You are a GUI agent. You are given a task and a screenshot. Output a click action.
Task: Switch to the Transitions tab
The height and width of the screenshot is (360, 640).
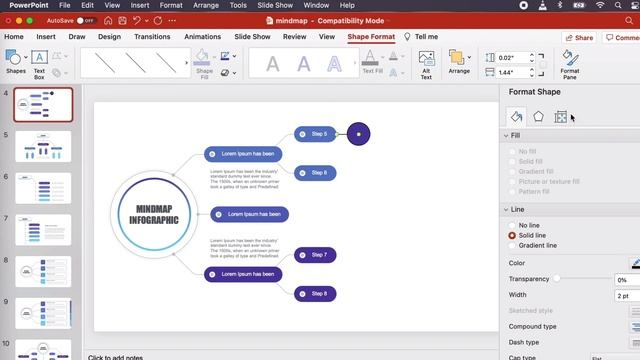pyautogui.click(x=152, y=37)
